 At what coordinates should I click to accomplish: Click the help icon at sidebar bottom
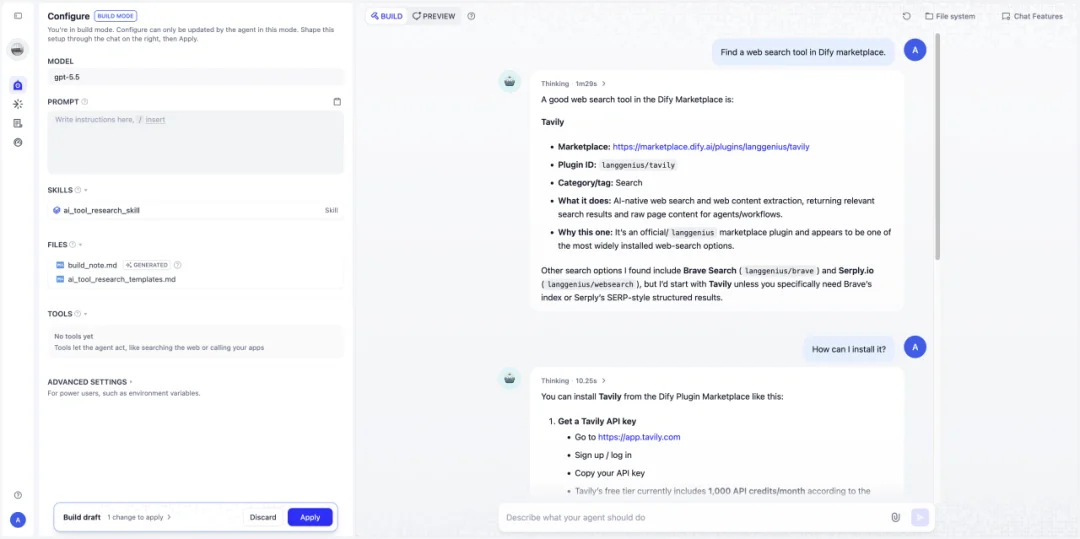[x=18, y=495]
